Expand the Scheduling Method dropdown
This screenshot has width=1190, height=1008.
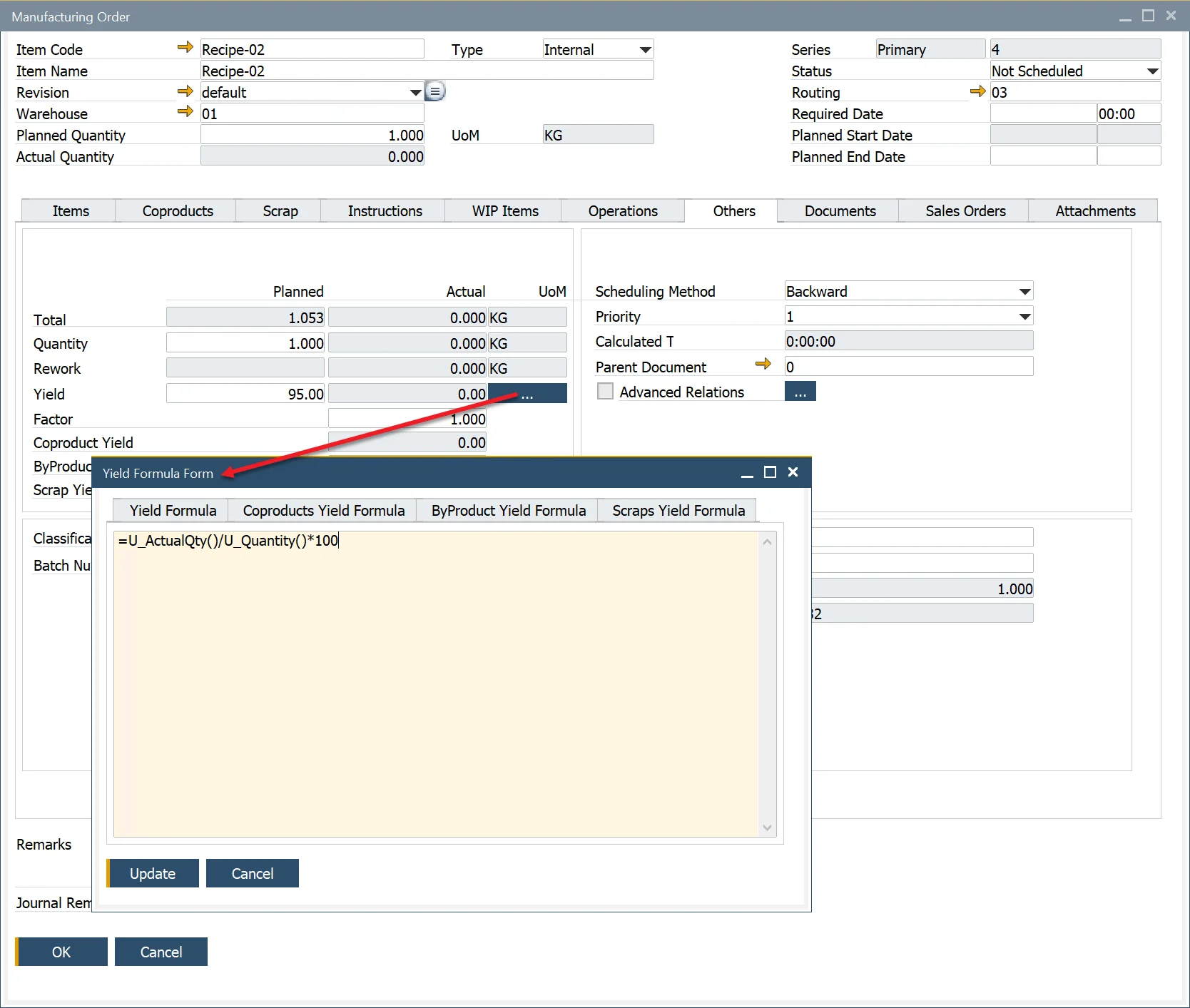coord(1024,292)
